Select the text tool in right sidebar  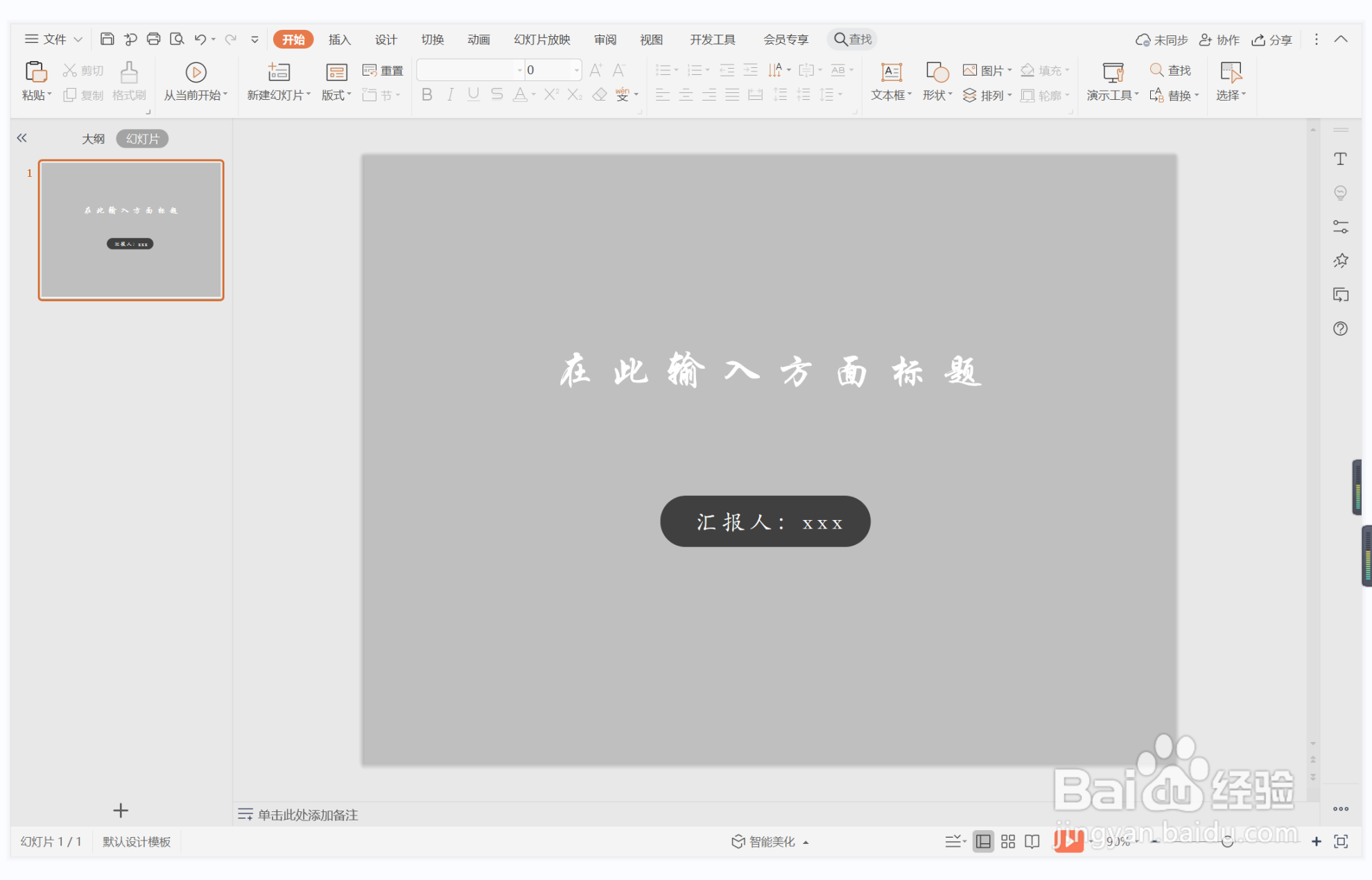[1341, 158]
